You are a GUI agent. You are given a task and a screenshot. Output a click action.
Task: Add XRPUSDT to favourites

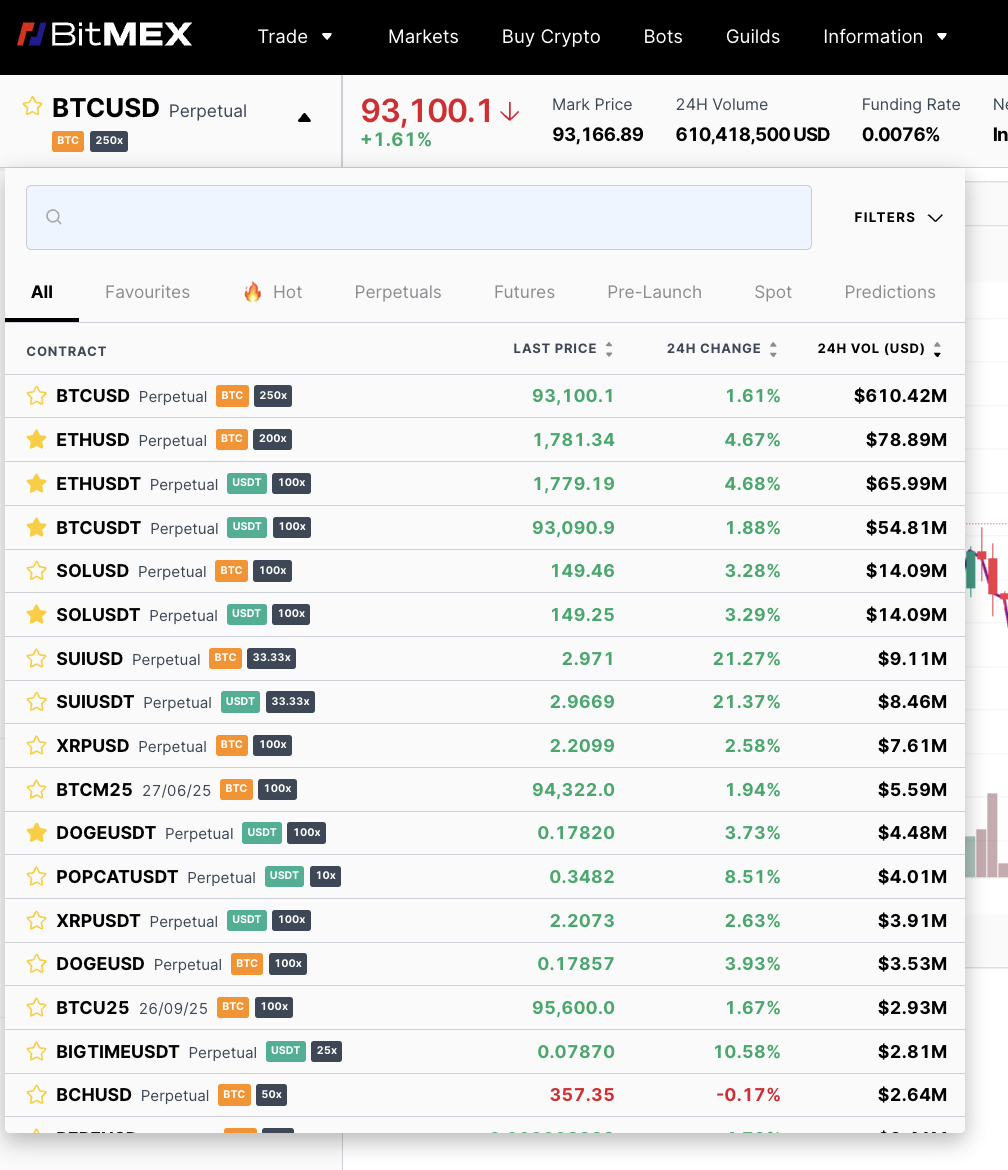(37, 921)
